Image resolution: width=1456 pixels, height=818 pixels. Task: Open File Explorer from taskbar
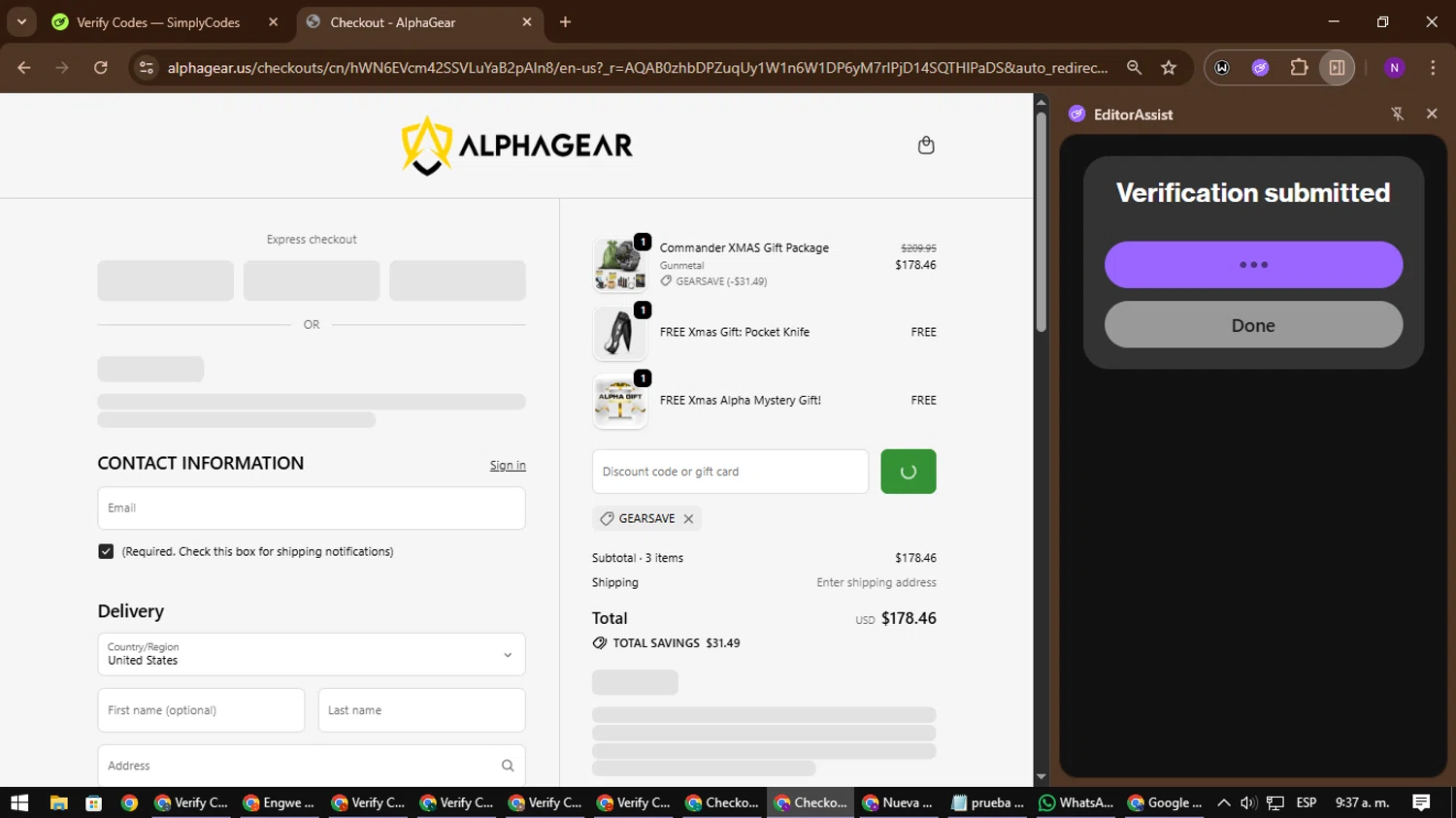pos(58,802)
